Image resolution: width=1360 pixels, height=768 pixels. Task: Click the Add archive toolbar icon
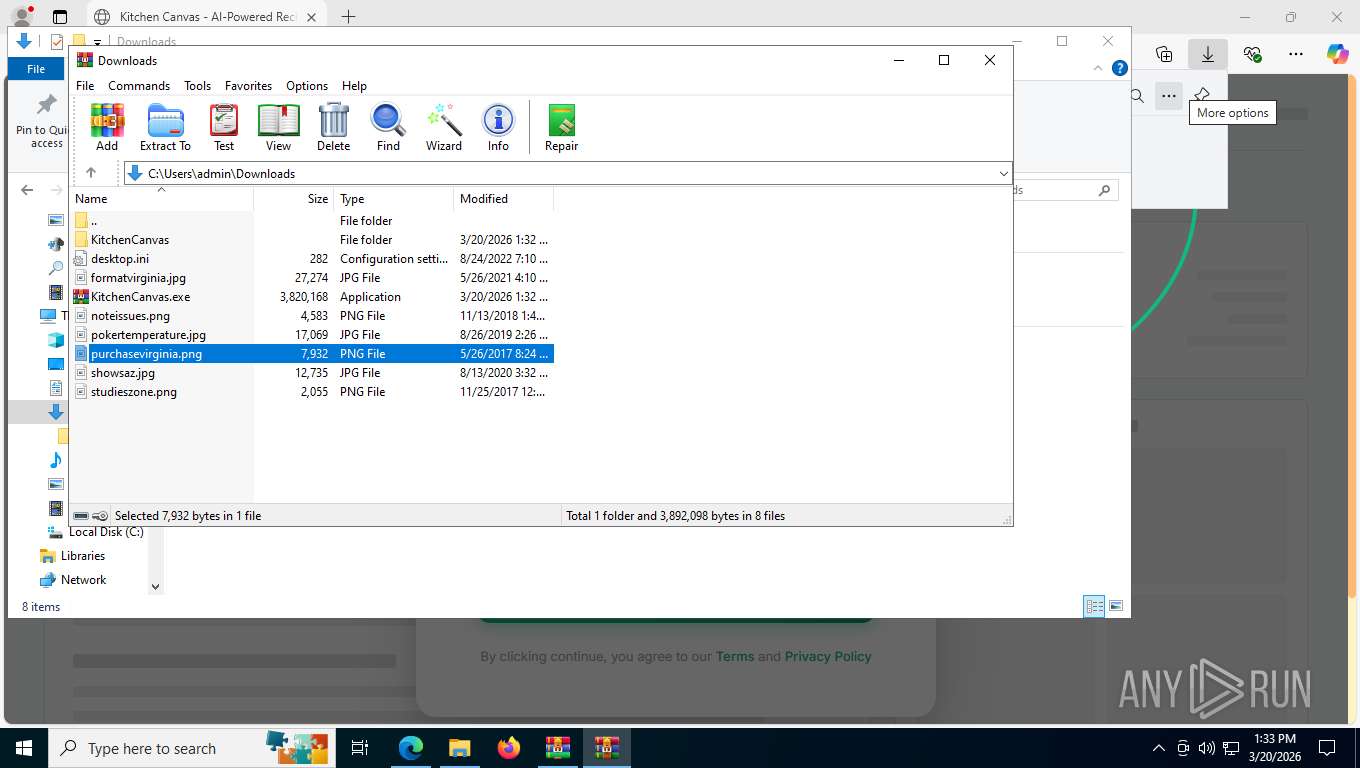107,127
